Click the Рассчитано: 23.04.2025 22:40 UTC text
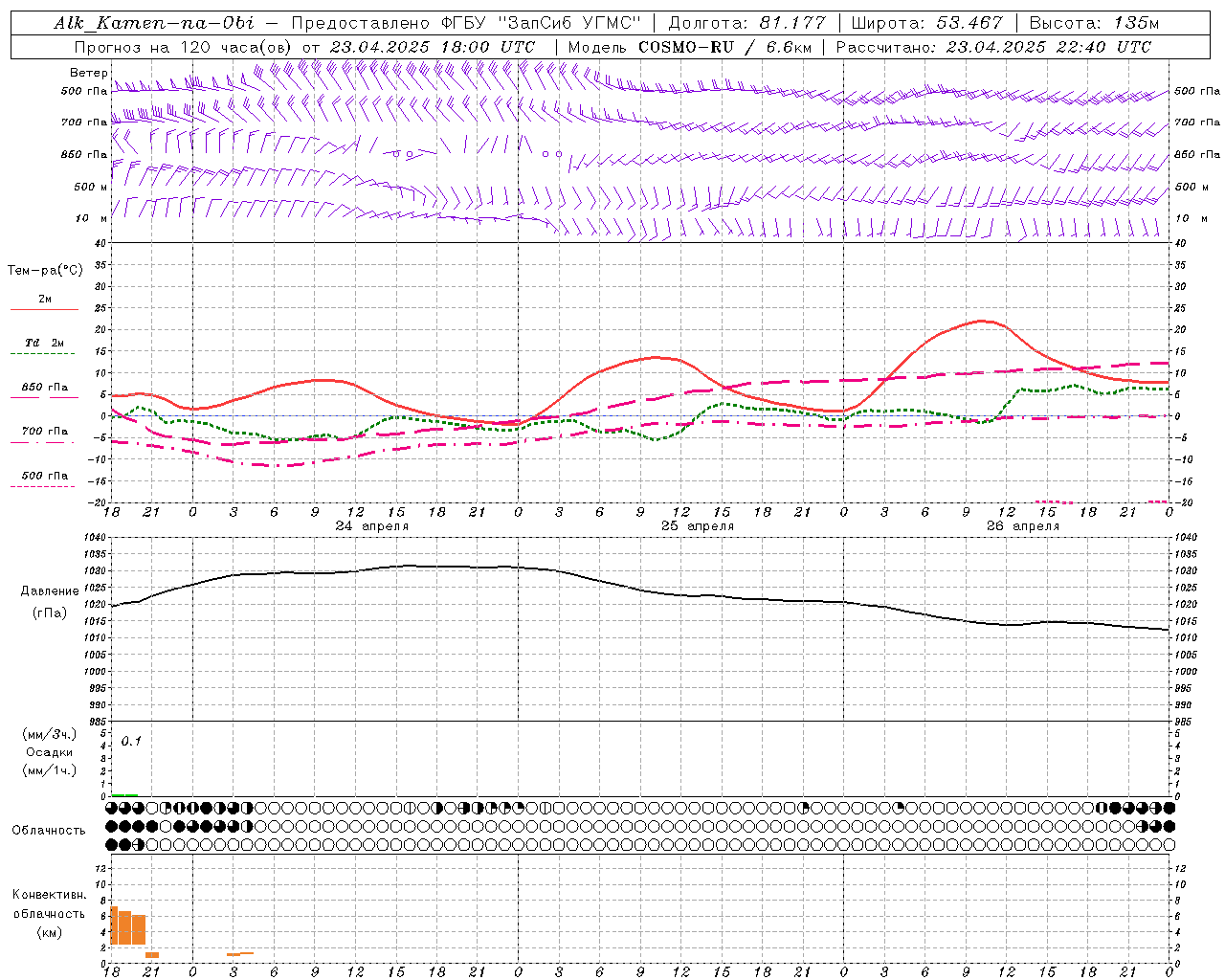The width and height of the screenshot is (1225, 980). point(993,47)
